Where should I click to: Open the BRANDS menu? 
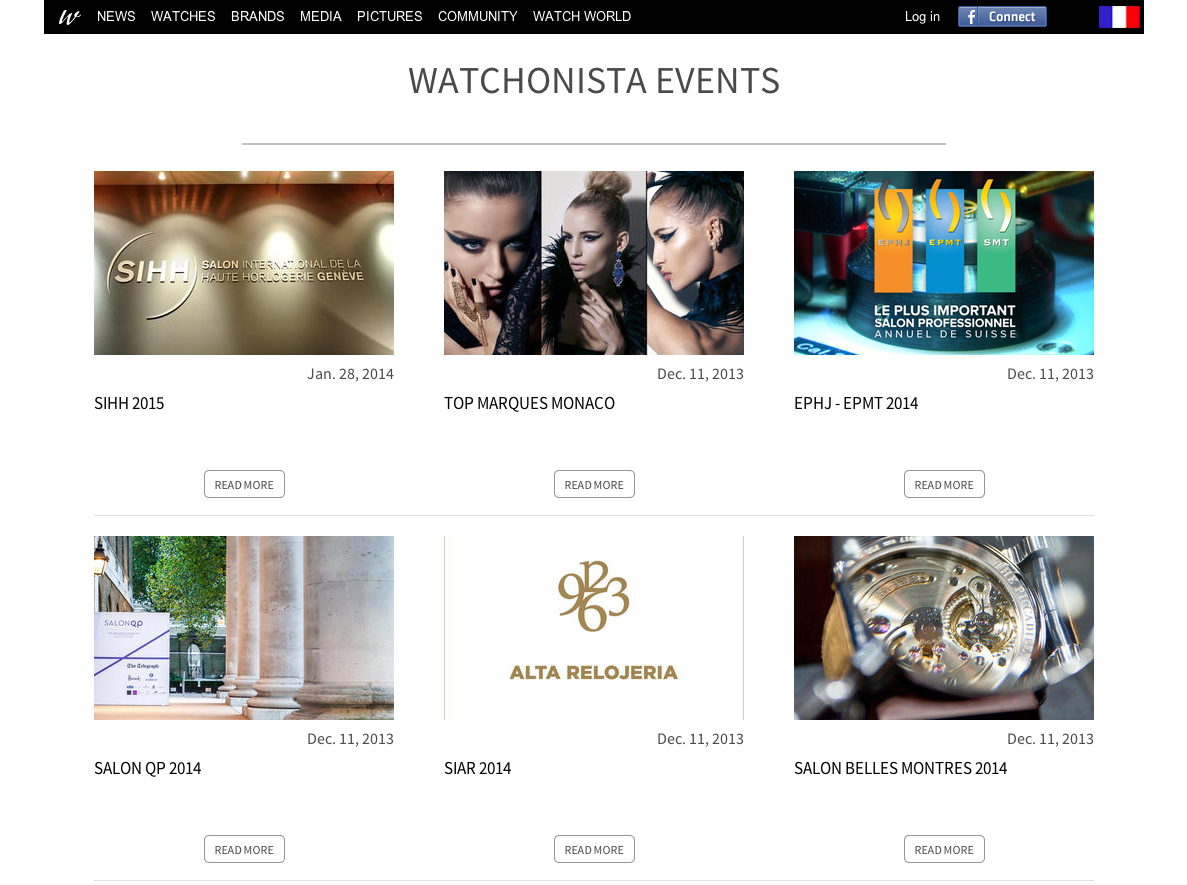pyautogui.click(x=257, y=17)
